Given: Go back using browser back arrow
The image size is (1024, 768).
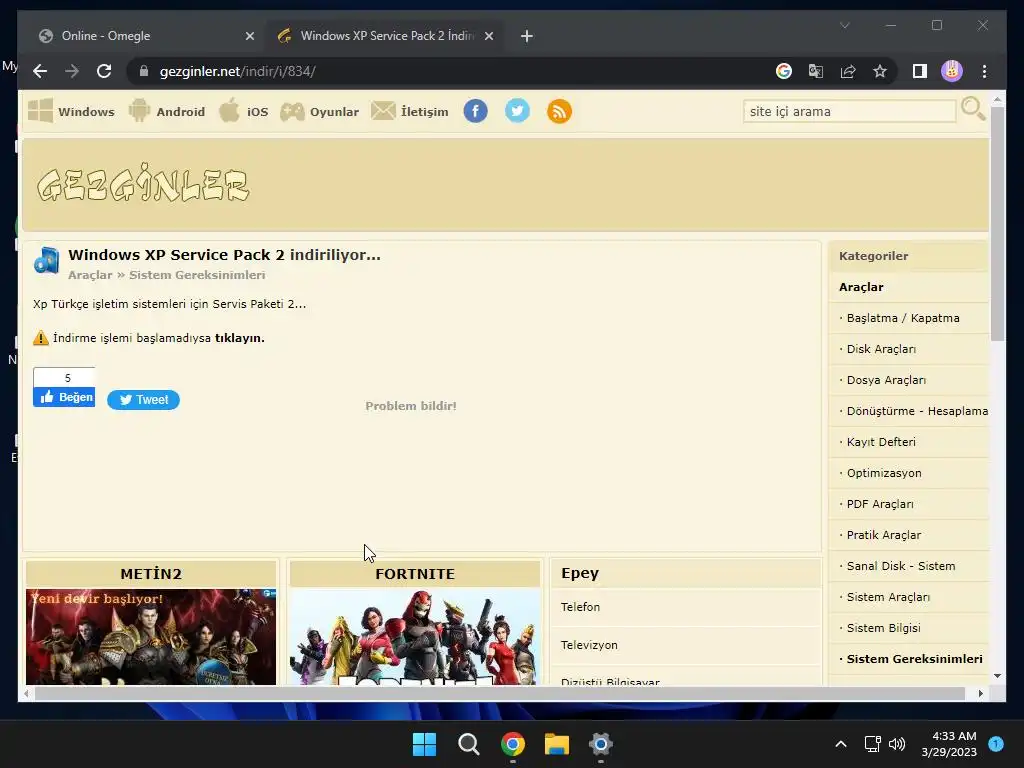Looking at the screenshot, I should coord(40,71).
